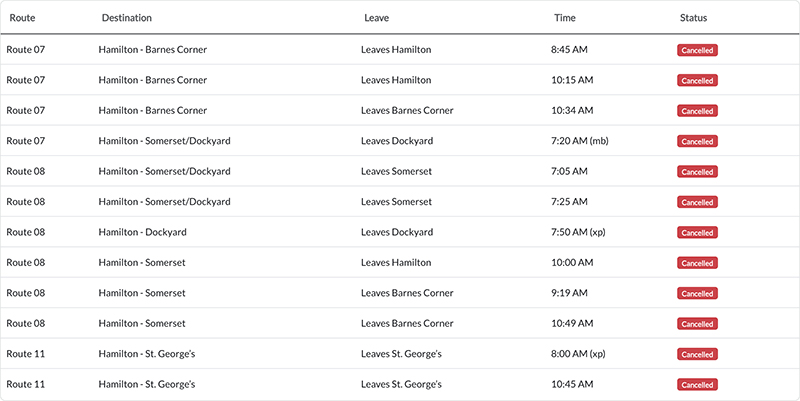Click the 10:49 AM time entry
This screenshot has height=401, width=800.
coord(574,324)
